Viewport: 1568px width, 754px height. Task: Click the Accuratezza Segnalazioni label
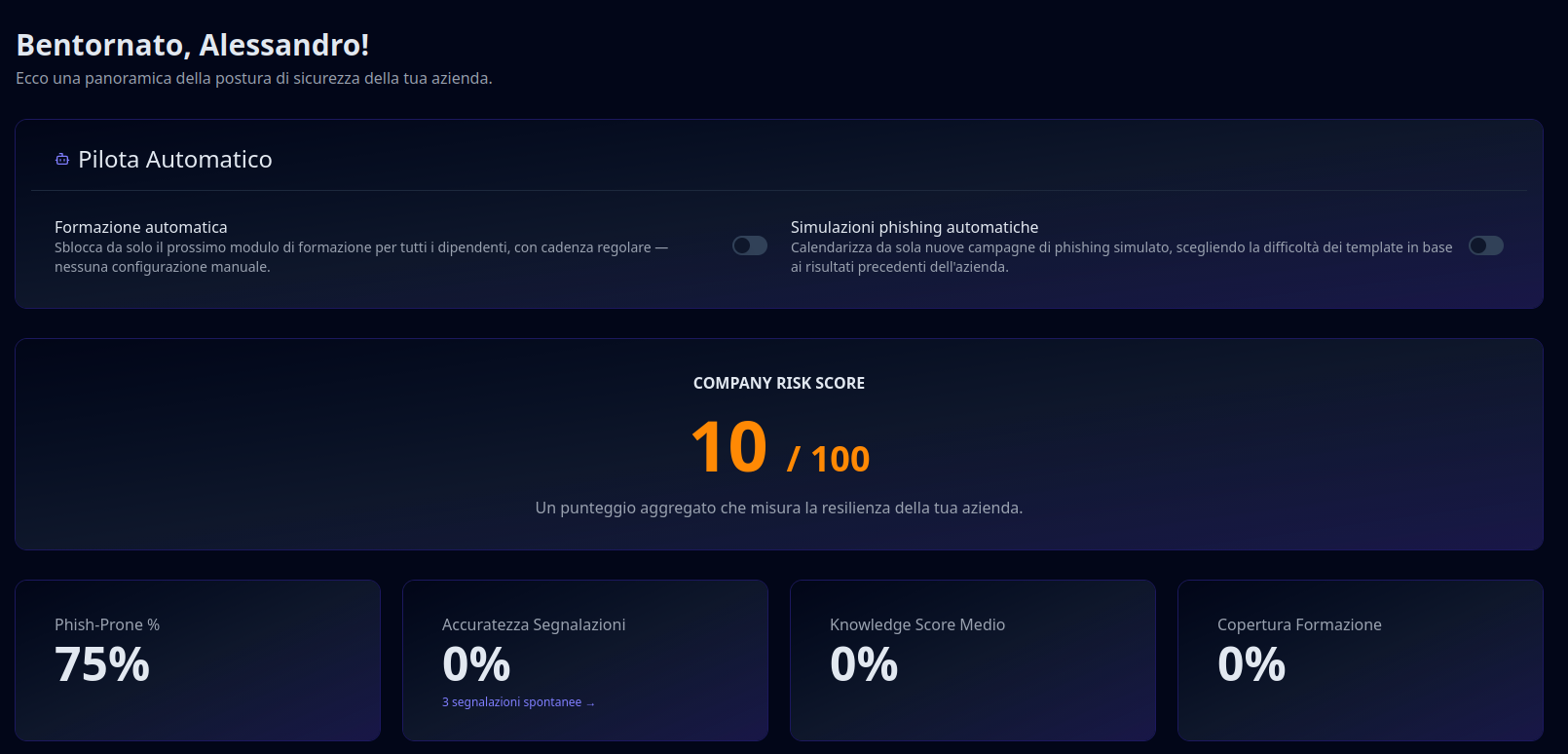(534, 624)
